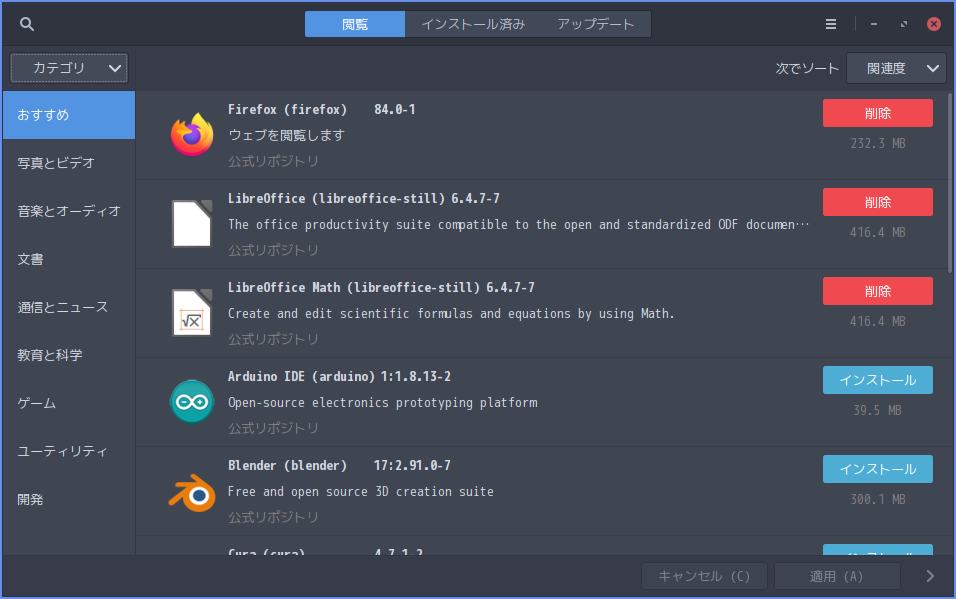Open the search magnifier icon
The width and height of the screenshot is (956, 599).
[26, 24]
